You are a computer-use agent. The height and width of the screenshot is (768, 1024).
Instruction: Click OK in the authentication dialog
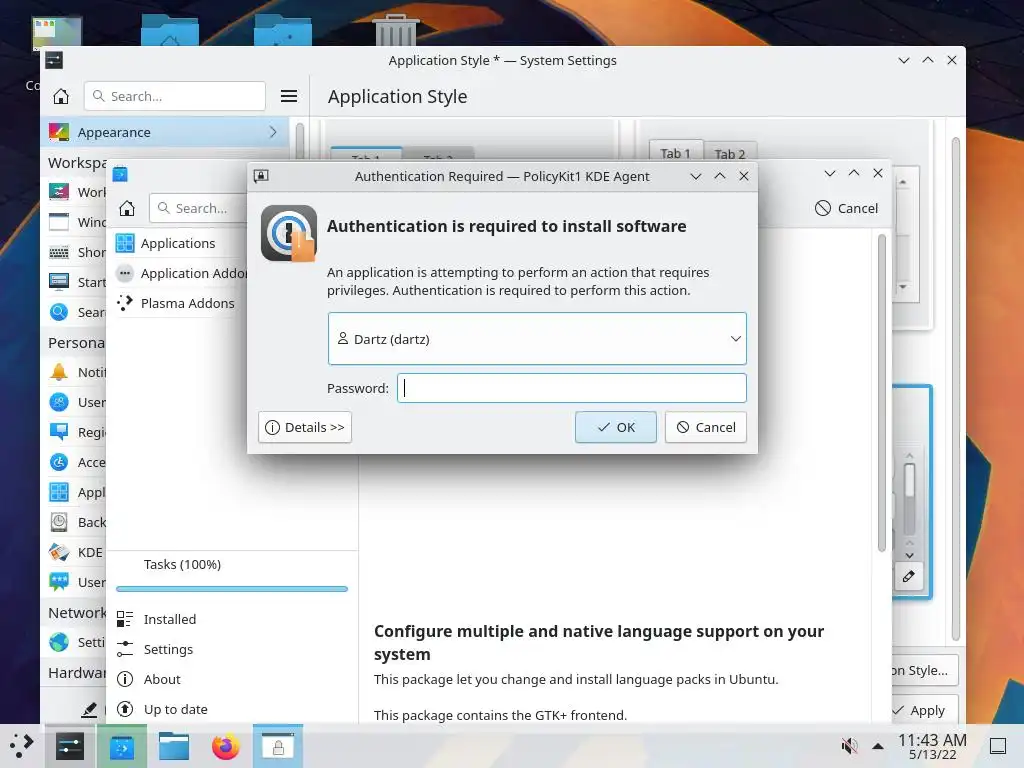coord(615,427)
